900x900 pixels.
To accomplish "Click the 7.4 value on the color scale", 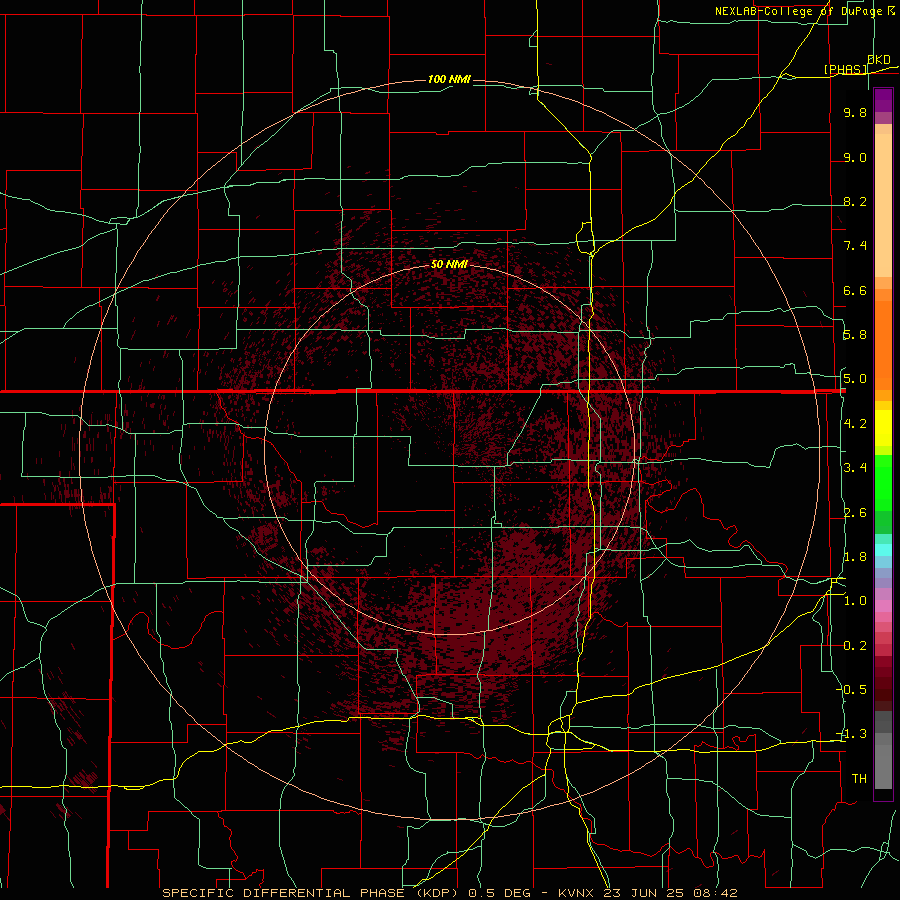I will click(x=855, y=246).
